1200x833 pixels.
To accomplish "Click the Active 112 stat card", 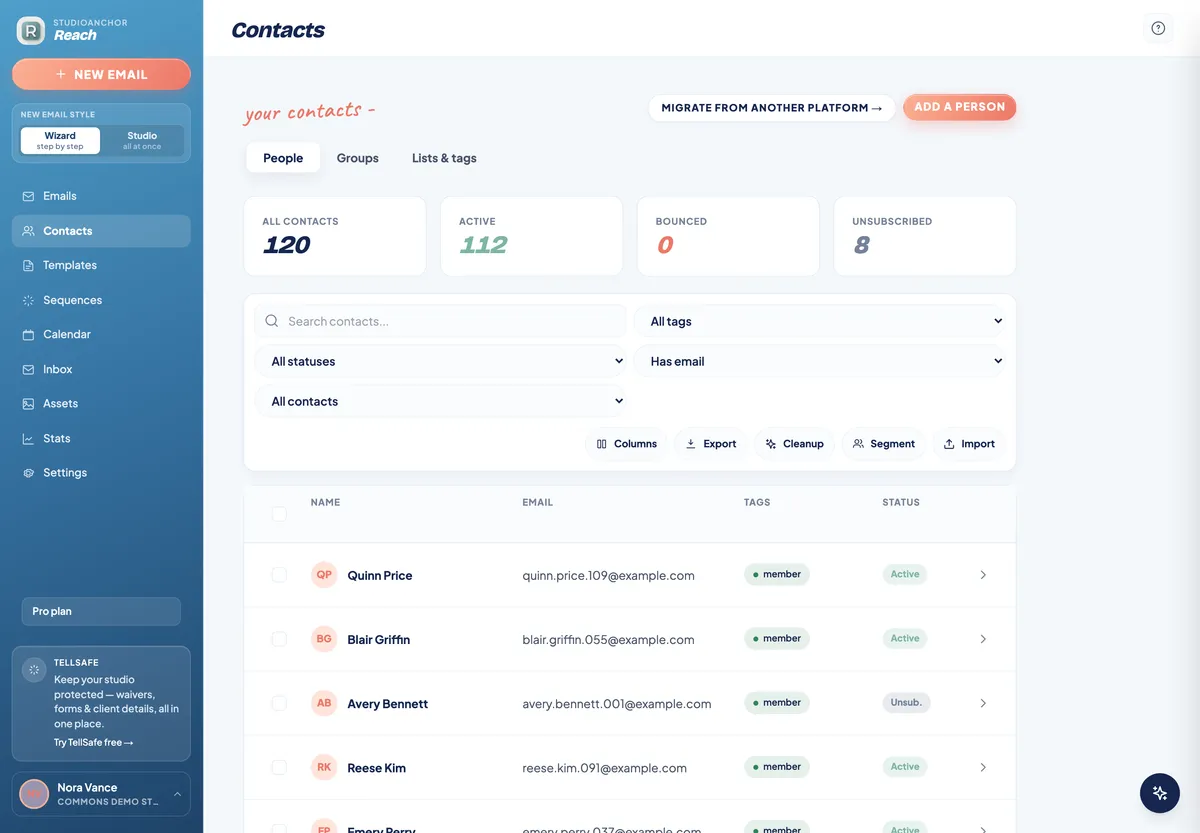I will 531,236.
